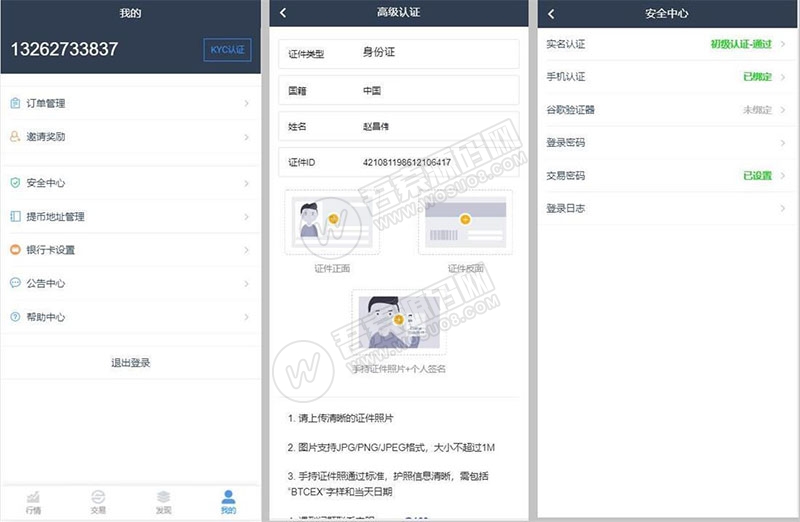Click the 银行卡设置 card icon
This screenshot has width=800, height=522.
(x=15, y=250)
